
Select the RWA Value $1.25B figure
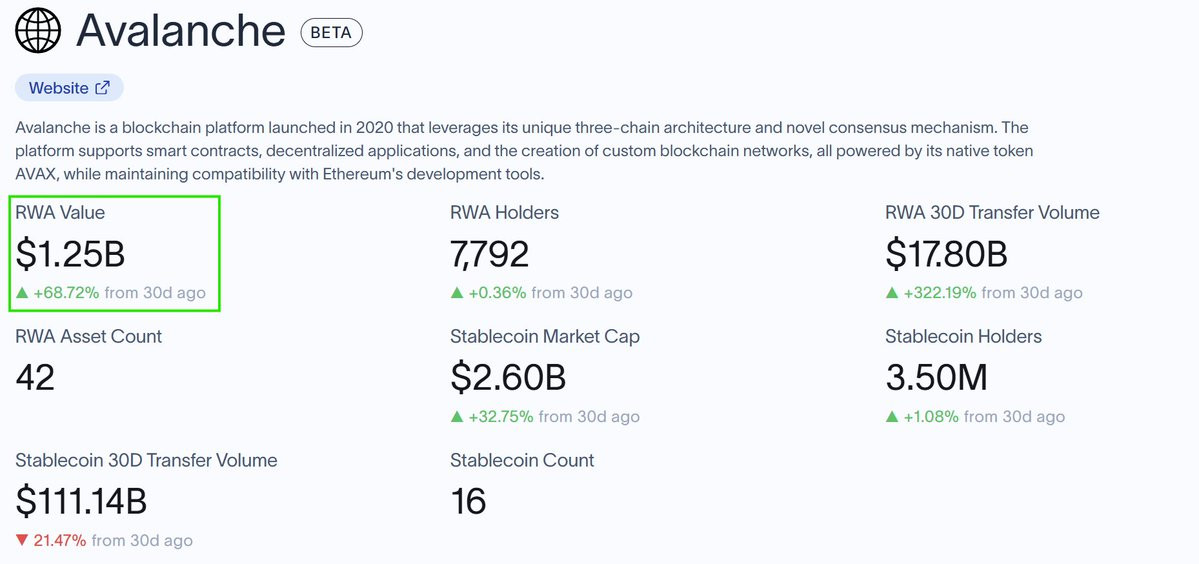point(70,255)
